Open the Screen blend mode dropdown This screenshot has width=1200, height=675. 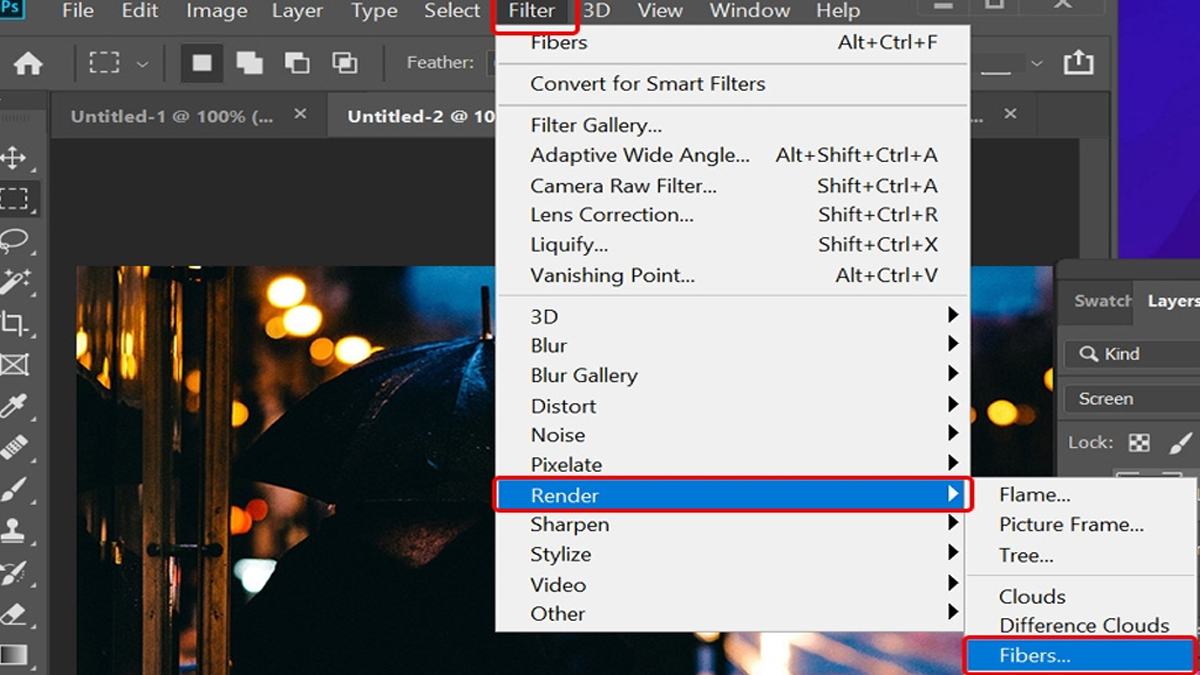(1130, 398)
